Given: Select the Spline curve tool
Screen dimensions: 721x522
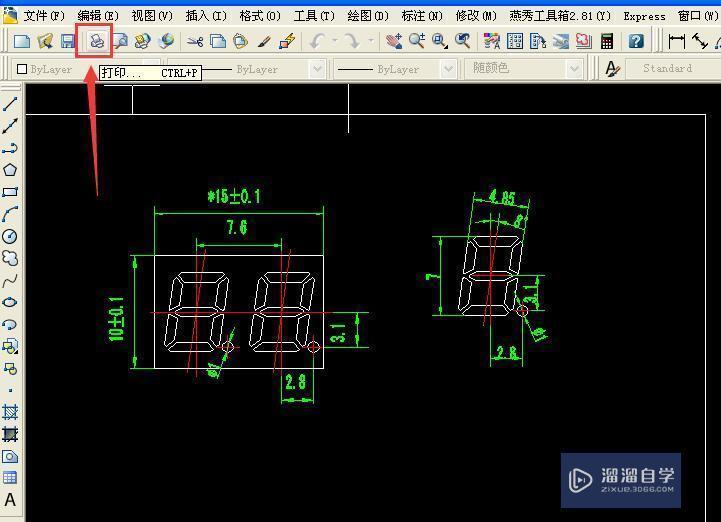Looking at the screenshot, I should click(x=10, y=281).
